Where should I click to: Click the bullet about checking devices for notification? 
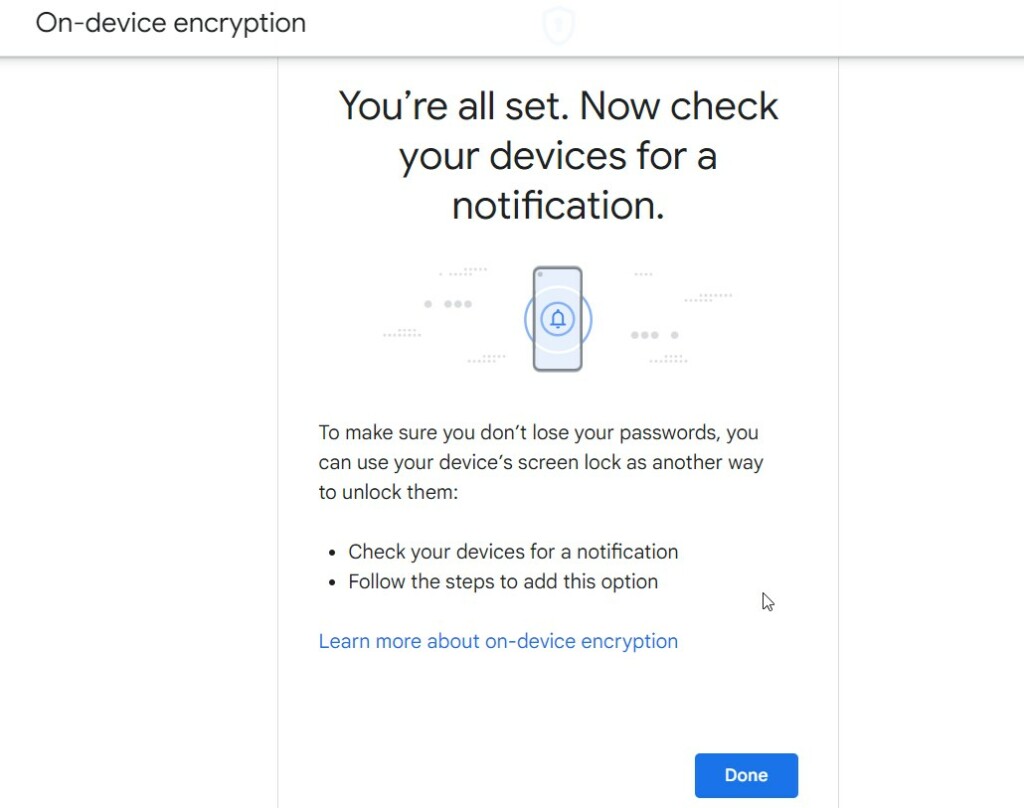click(512, 551)
